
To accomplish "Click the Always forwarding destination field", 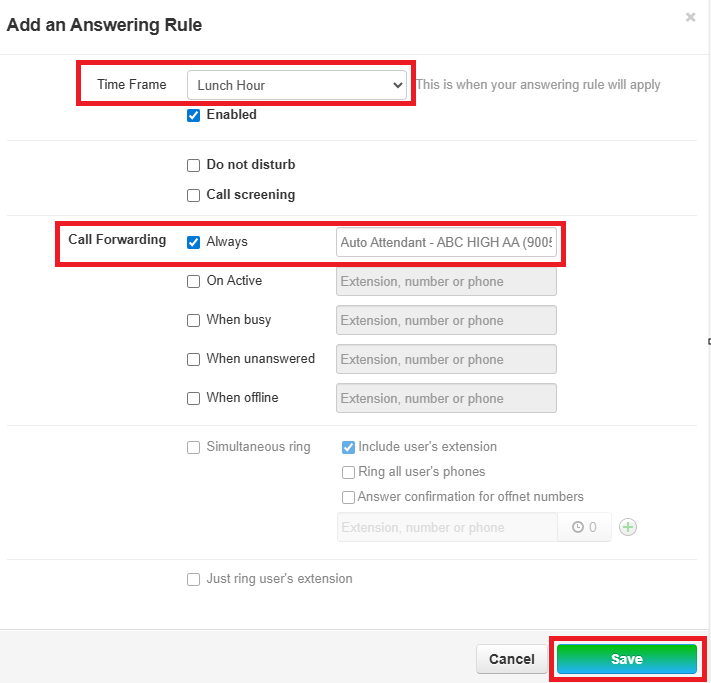I will tap(446, 242).
